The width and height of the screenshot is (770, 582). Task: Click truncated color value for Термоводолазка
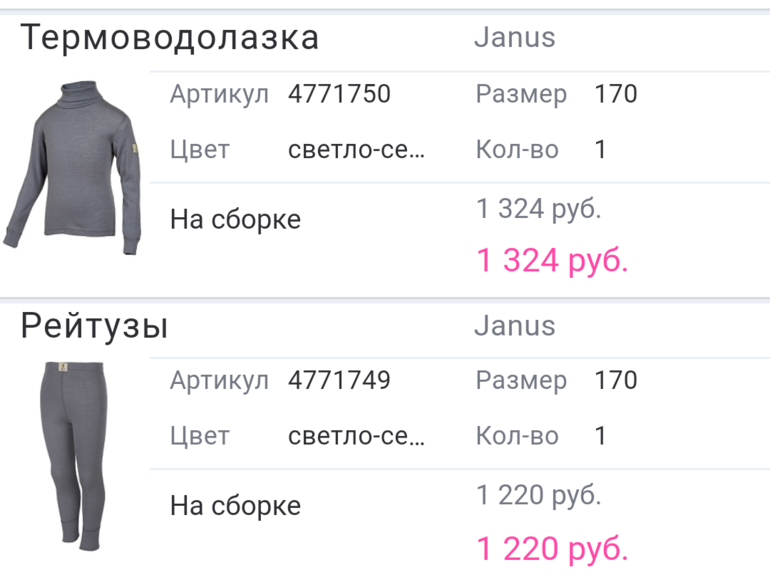point(356,150)
